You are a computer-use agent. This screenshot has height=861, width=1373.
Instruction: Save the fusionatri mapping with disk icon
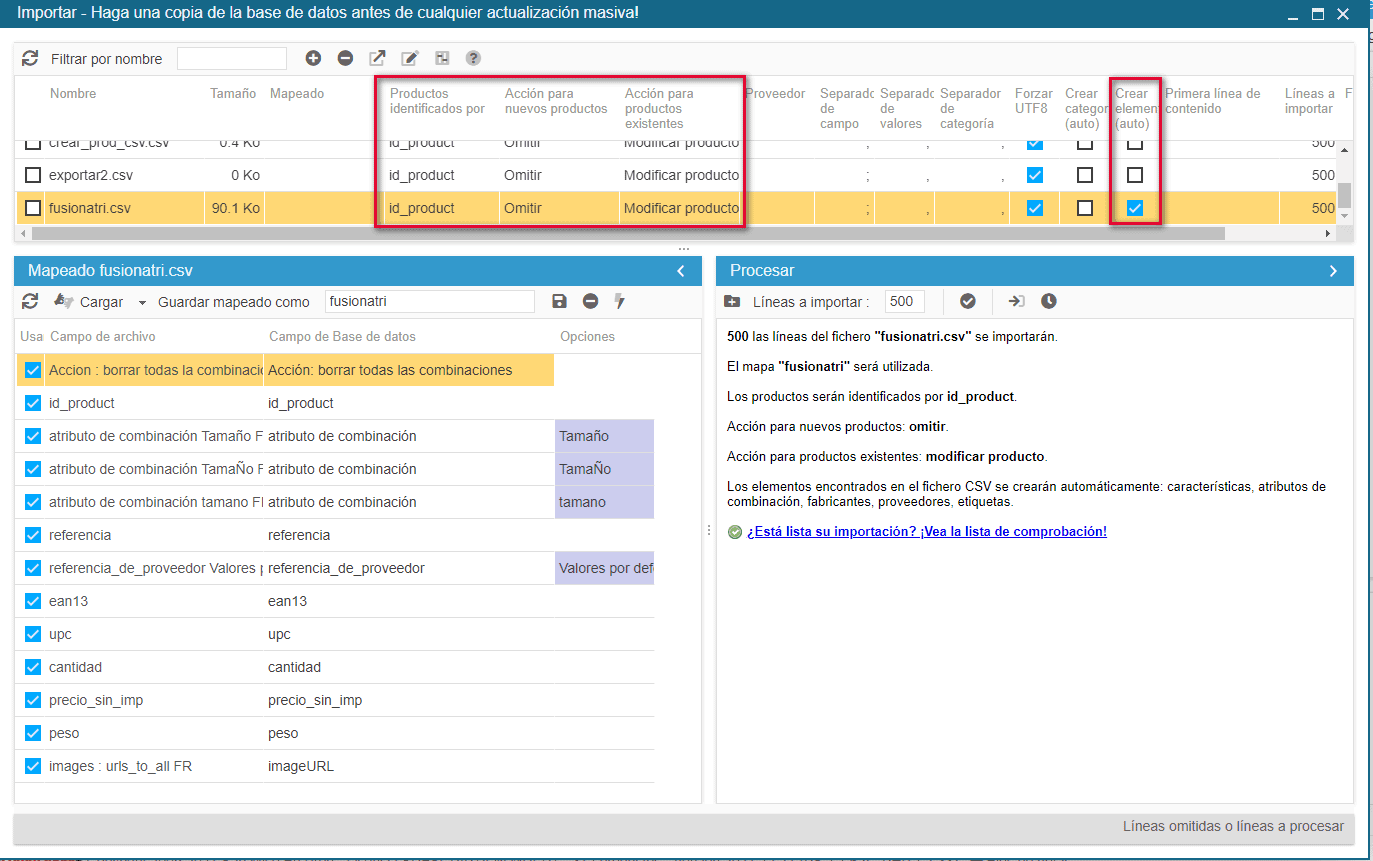[x=559, y=301]
